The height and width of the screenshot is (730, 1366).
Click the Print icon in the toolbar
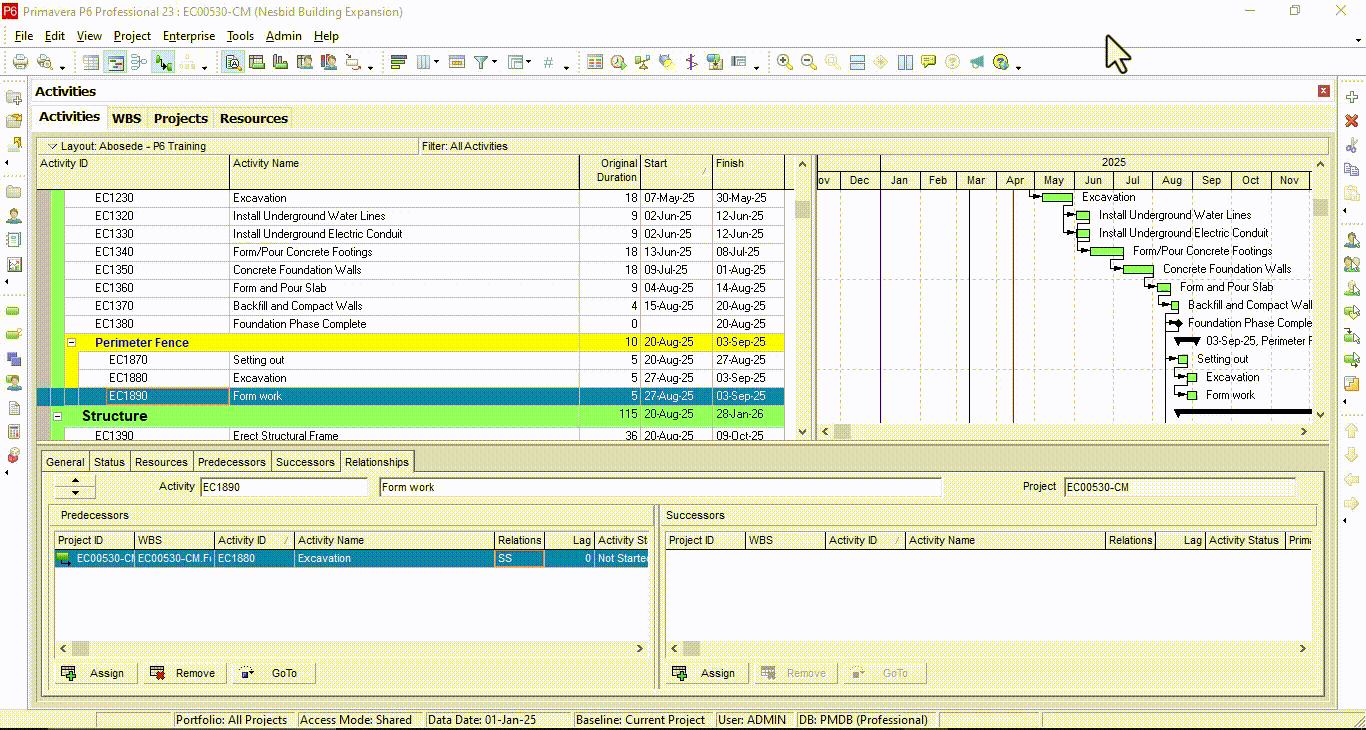(x=20, y=62)
